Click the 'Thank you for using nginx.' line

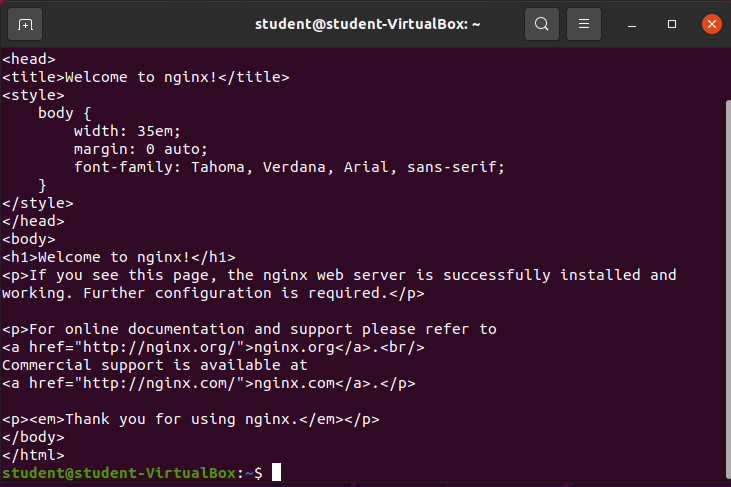(x=190, y=419)
